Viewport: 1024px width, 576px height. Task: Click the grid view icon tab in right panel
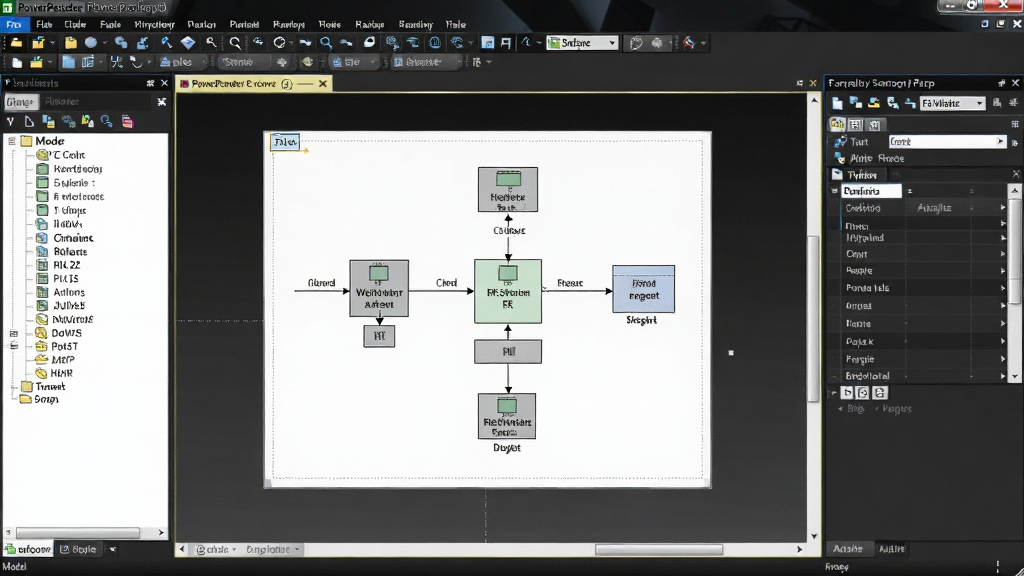click(856, 124)
